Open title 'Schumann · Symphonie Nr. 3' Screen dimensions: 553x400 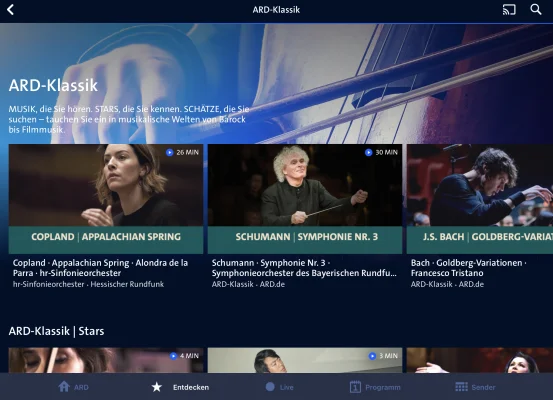(304, 268)
